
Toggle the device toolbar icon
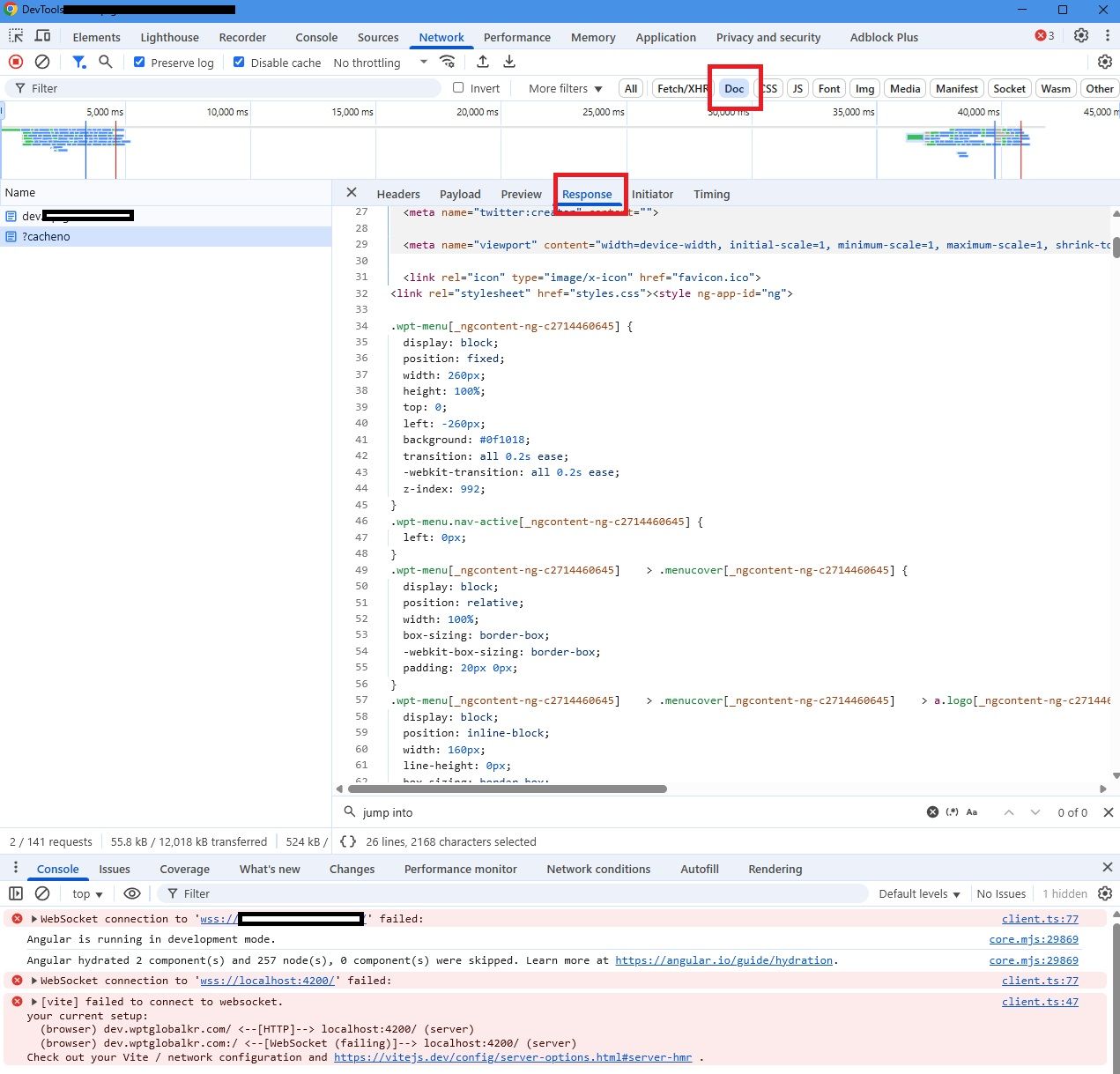[x=42, y=36]
